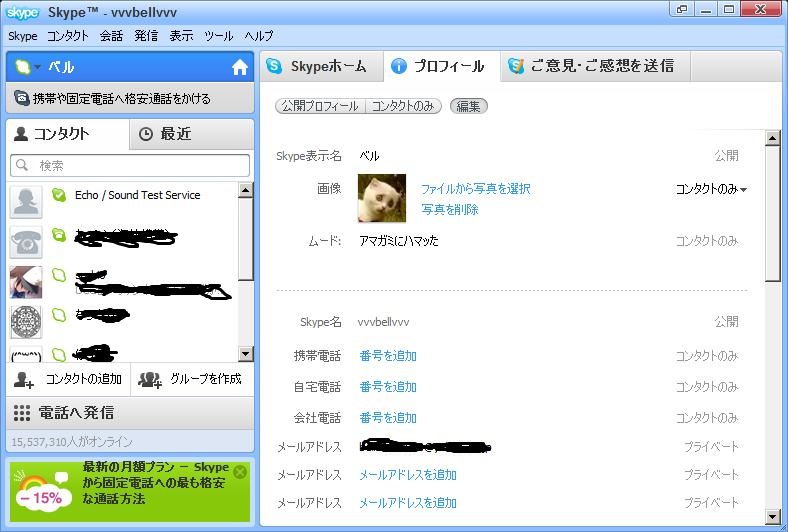
Task: Close the green monthly plan advertisement
Action: coord(241,471)
